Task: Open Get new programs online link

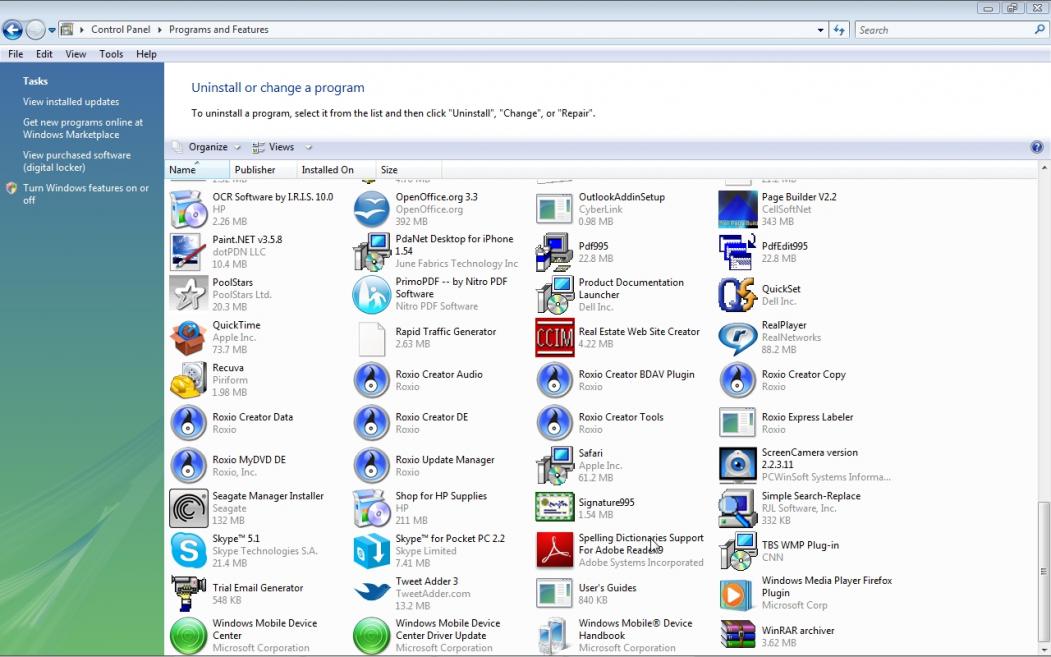Action: click(x=83, y=129)
